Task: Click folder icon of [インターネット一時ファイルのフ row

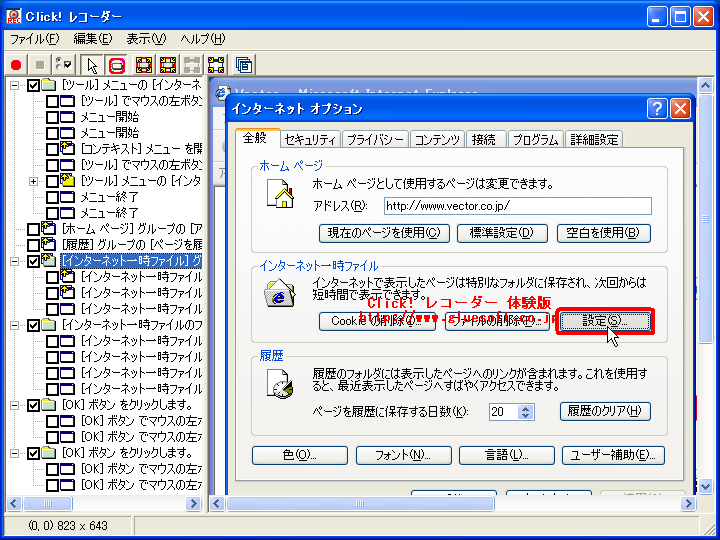Action: [49, 325]
